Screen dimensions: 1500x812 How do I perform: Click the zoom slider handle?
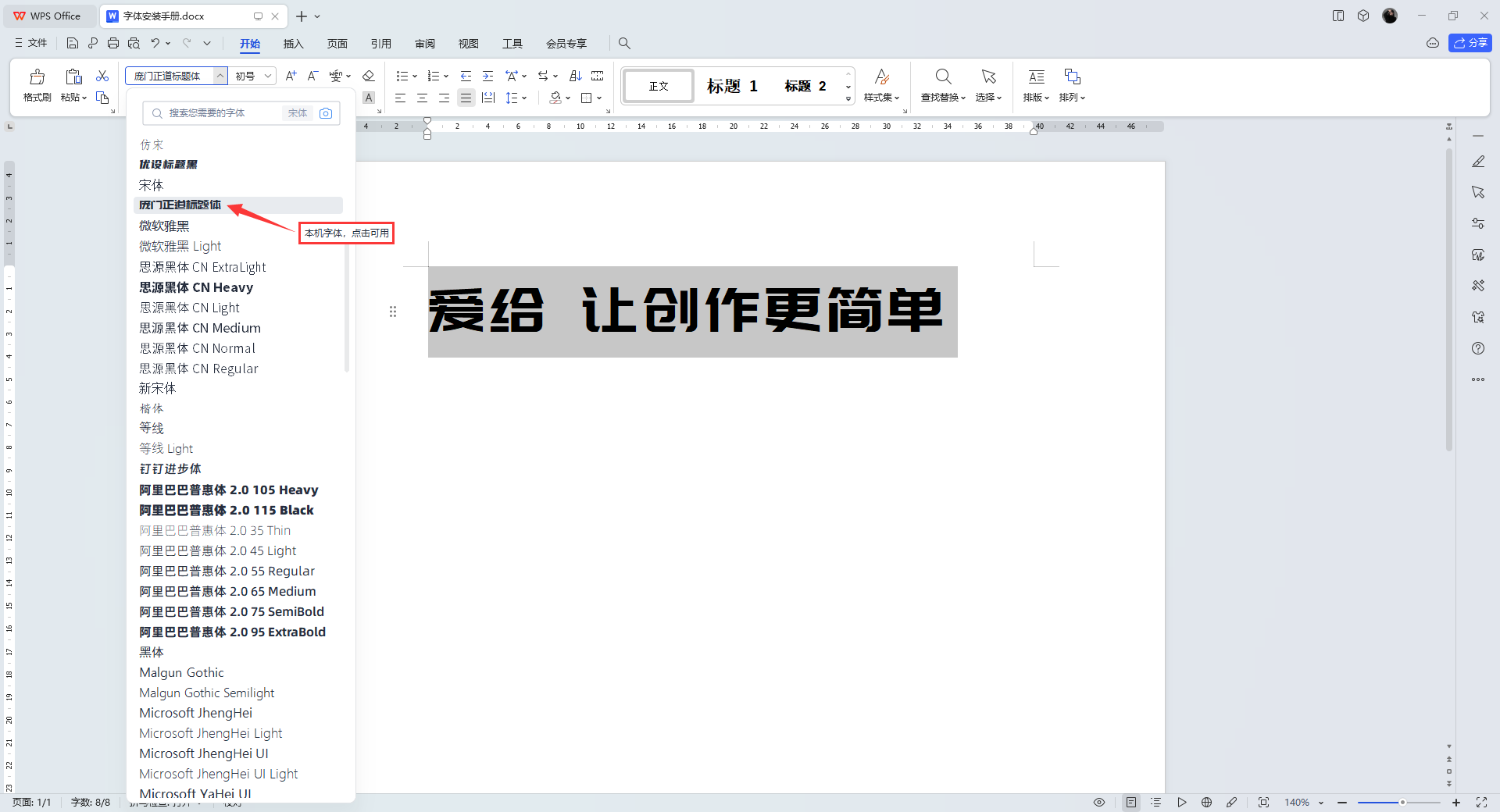[x=1402, y=803]
